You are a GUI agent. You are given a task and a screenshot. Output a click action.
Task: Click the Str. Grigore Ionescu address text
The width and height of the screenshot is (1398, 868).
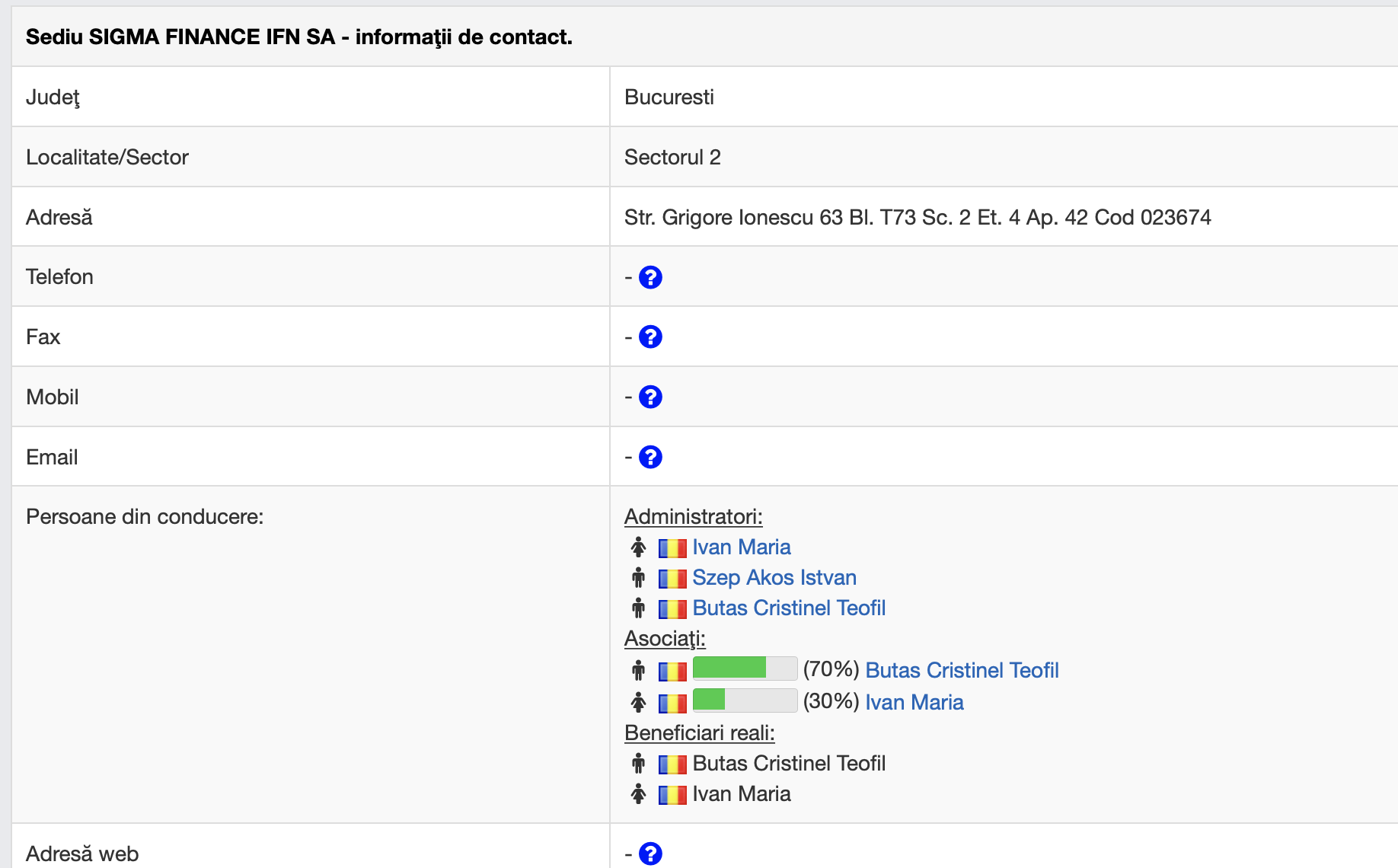[x=917, y=218]
